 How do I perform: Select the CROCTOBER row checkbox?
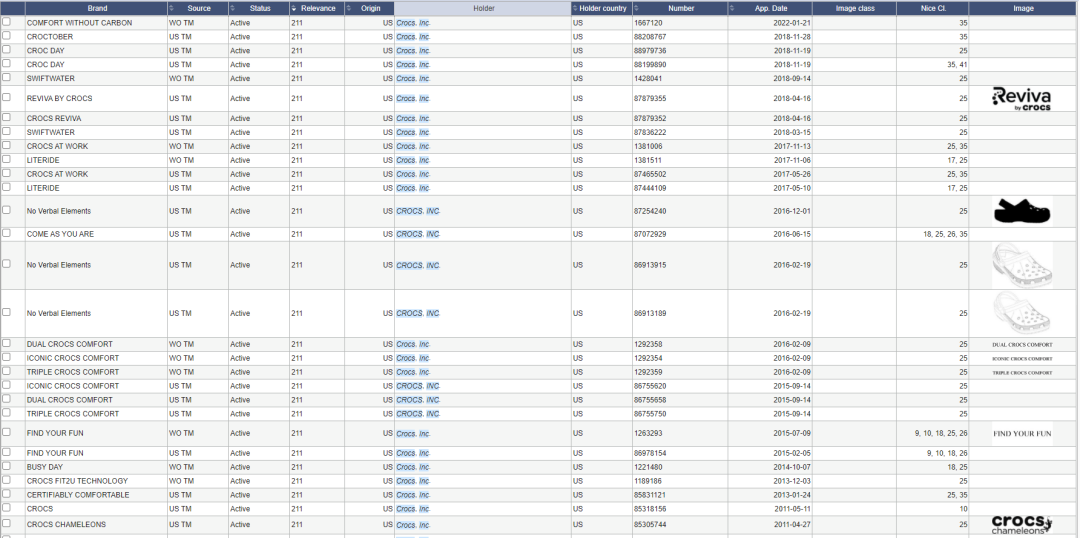6,36
